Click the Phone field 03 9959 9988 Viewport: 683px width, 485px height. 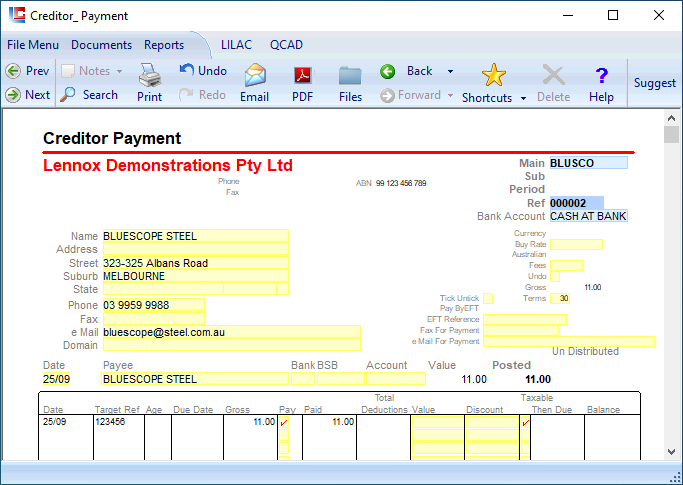tap(154, 305)
